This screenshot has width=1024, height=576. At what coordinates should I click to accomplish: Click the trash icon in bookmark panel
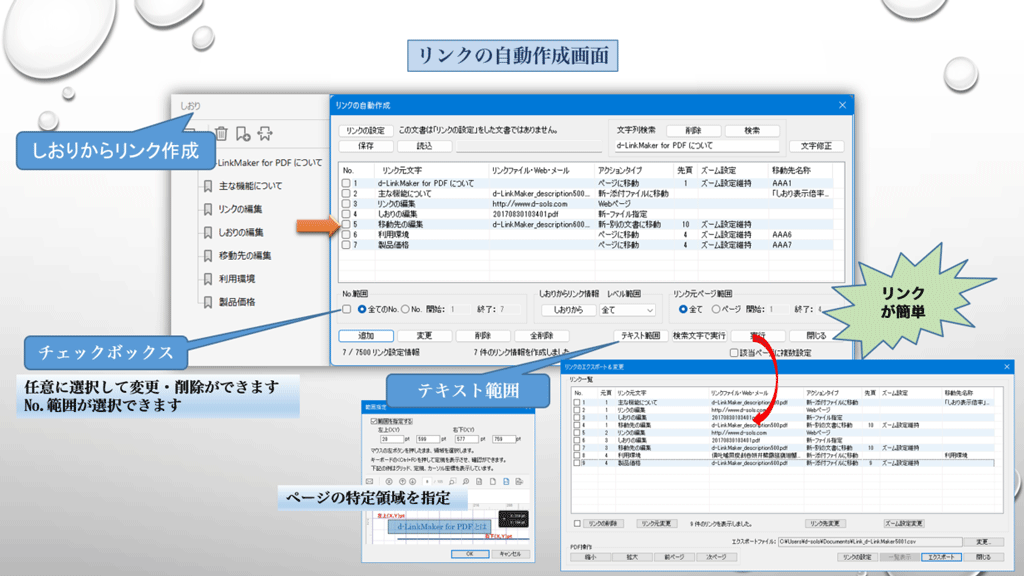[221, 133]
